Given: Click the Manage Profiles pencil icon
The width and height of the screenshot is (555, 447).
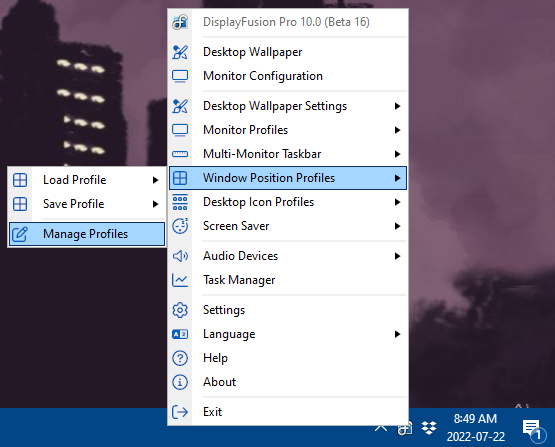Looking at the screenshot, I should coord(20,234).
